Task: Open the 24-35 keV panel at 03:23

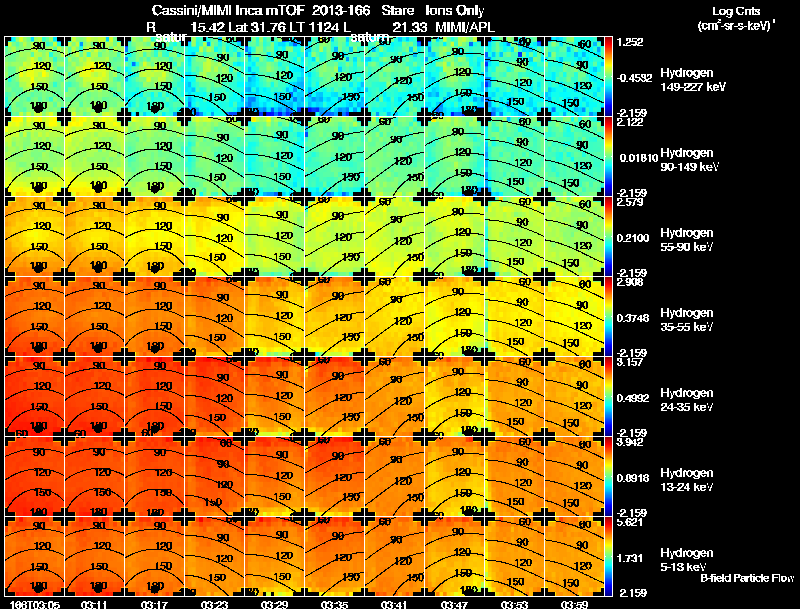Action: (215, 397)
